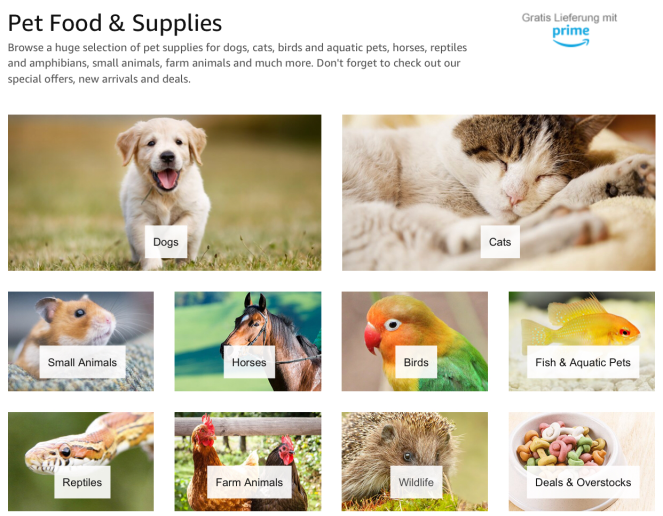Viewport: 663px width, 516px height.
Task: Open Fish & Aquatic Pets label
Action: [x=583, y=362]
